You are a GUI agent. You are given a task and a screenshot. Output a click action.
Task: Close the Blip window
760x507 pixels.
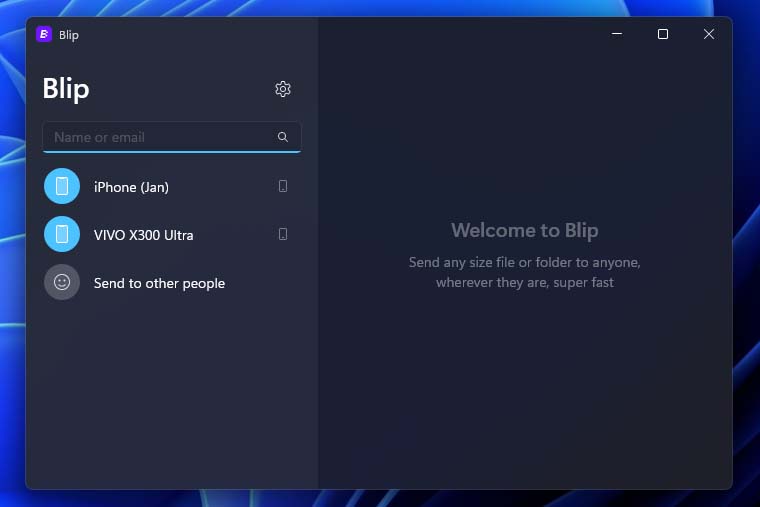point(709,34)
